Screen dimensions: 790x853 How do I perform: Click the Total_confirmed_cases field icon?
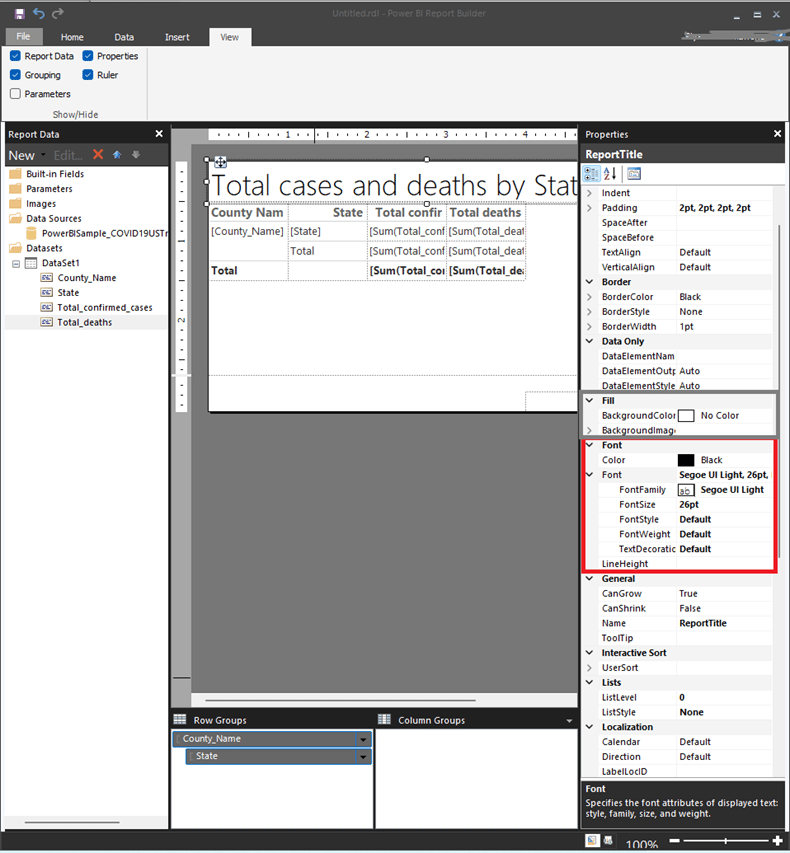(x=47, y=308)
